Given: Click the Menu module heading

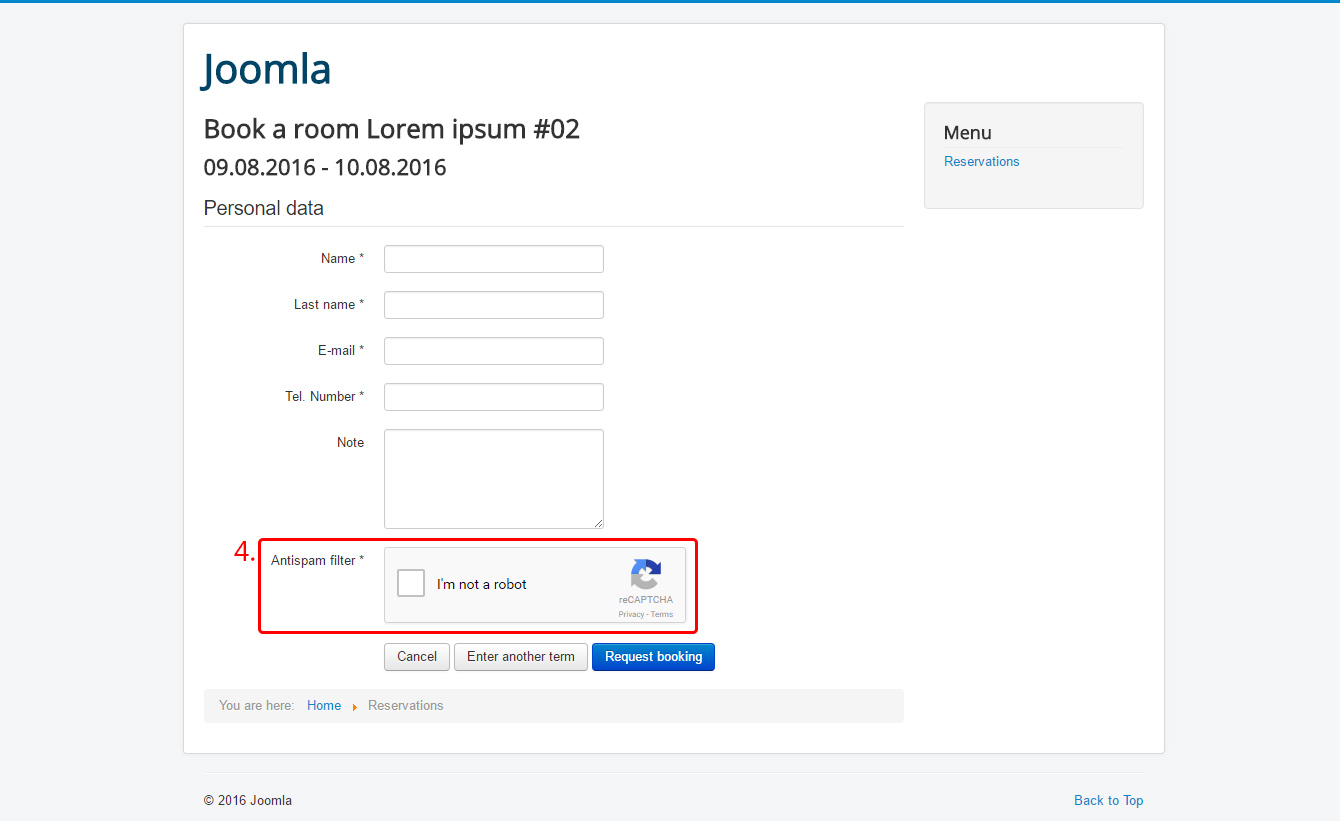Looking at the screenshot, I should point(968,133).
